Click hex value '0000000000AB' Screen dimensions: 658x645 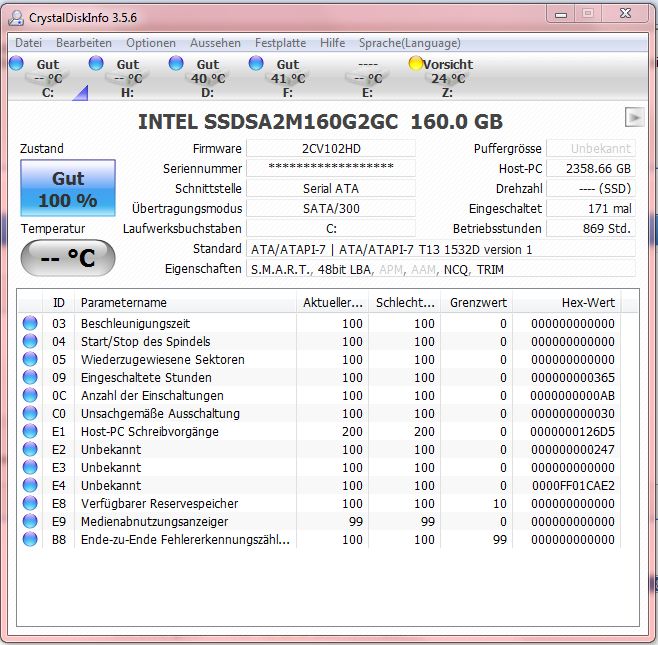[572, 395]
